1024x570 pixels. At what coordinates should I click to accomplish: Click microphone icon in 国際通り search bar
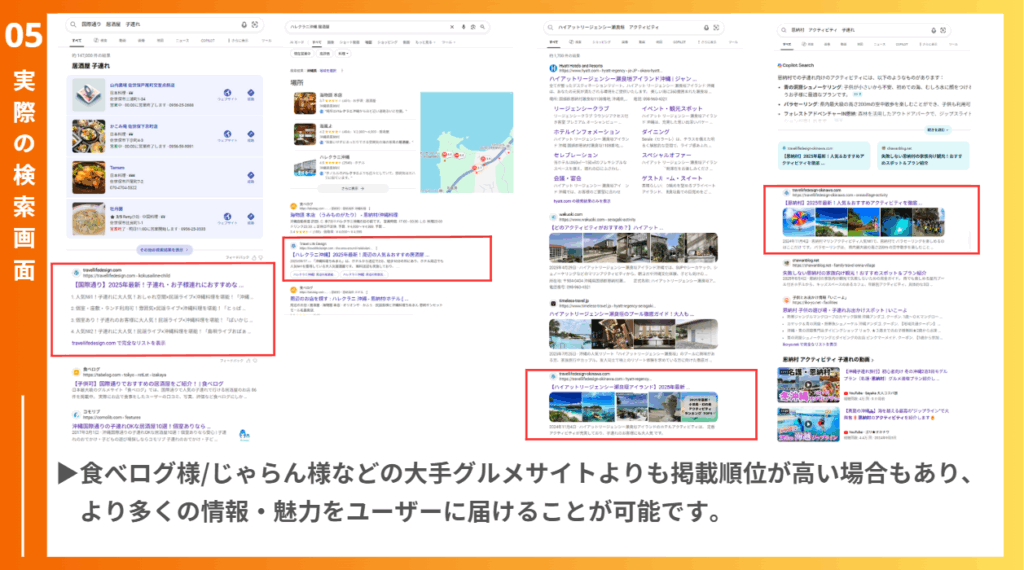244,23
